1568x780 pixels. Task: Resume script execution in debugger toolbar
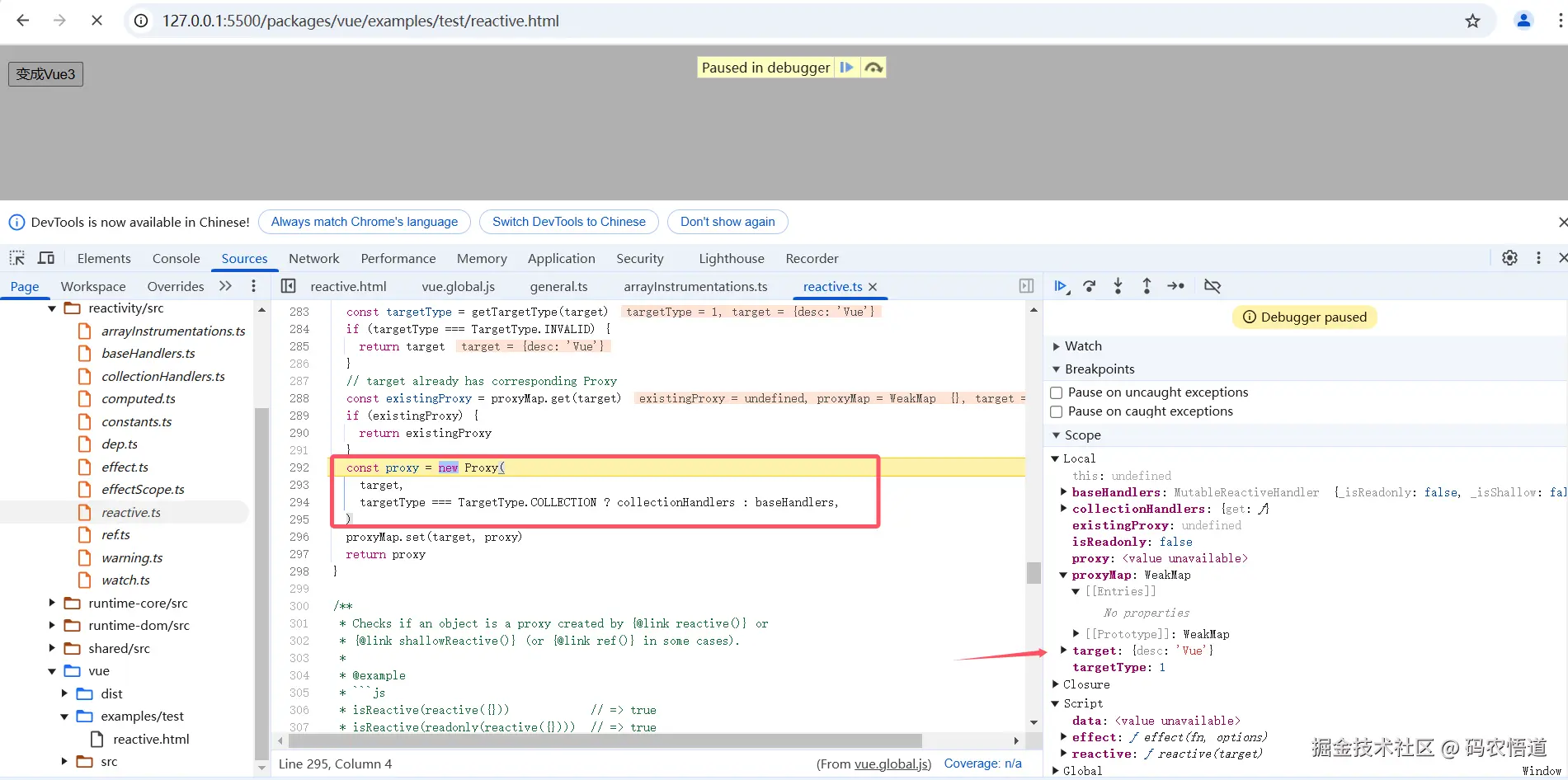1061,286
